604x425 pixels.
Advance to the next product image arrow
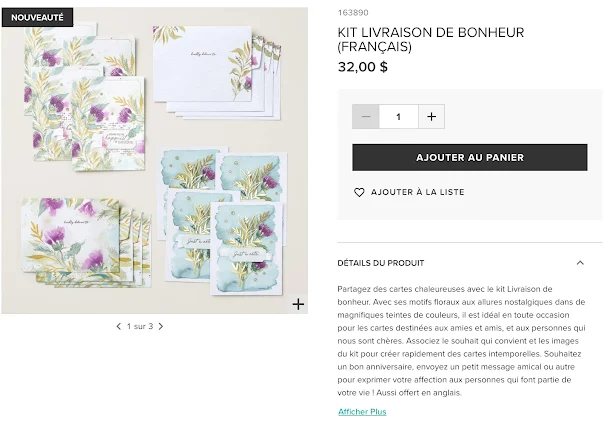[x=161, y=326]
